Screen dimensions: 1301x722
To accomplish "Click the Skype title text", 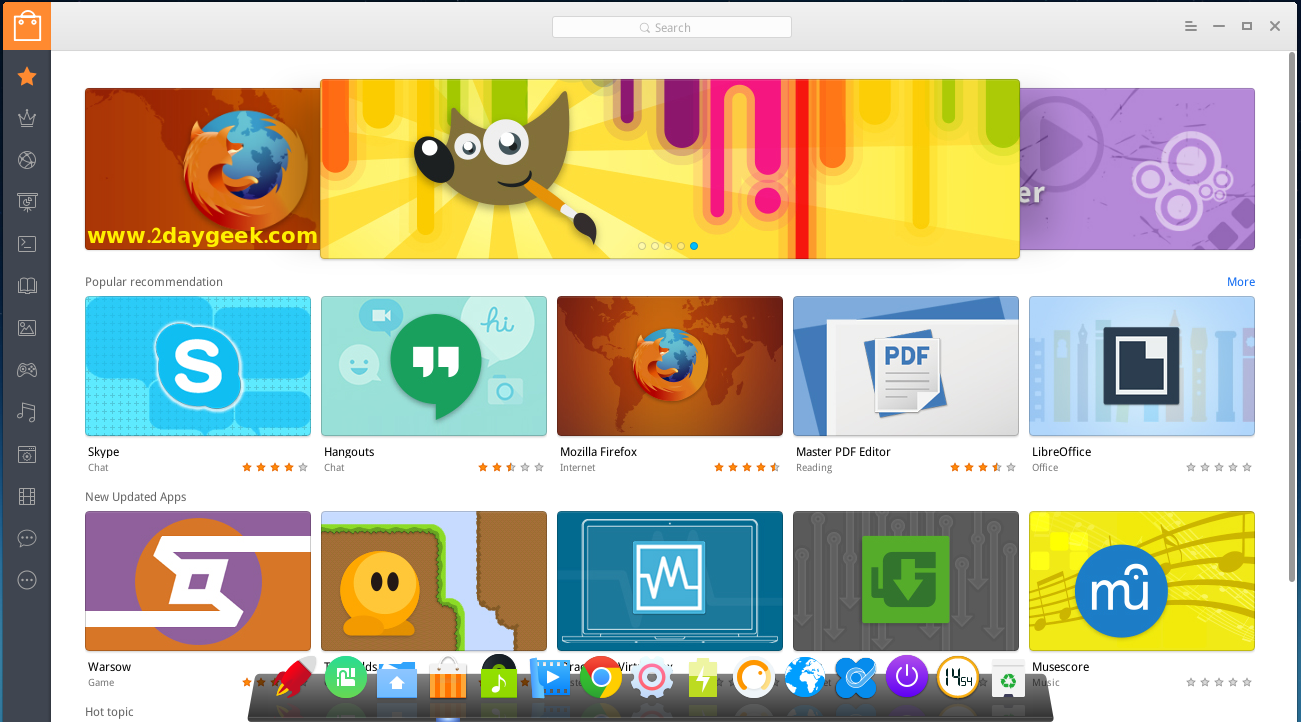I will coord(103,452).
